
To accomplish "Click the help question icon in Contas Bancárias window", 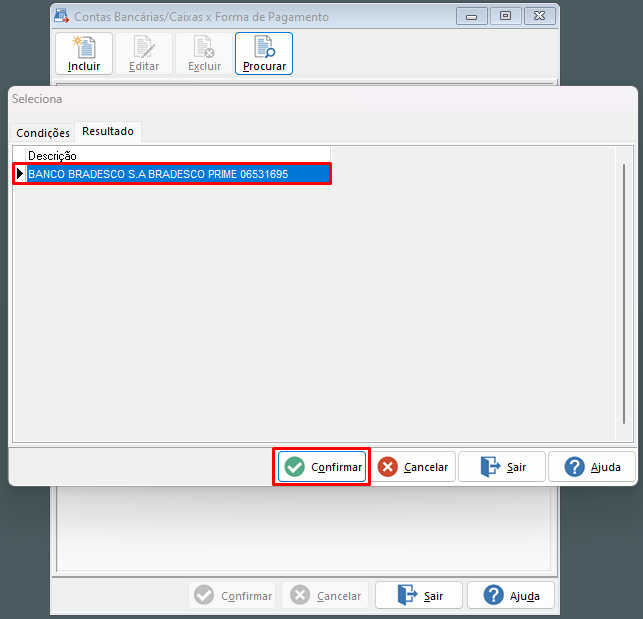I will (x=493, y=595).
